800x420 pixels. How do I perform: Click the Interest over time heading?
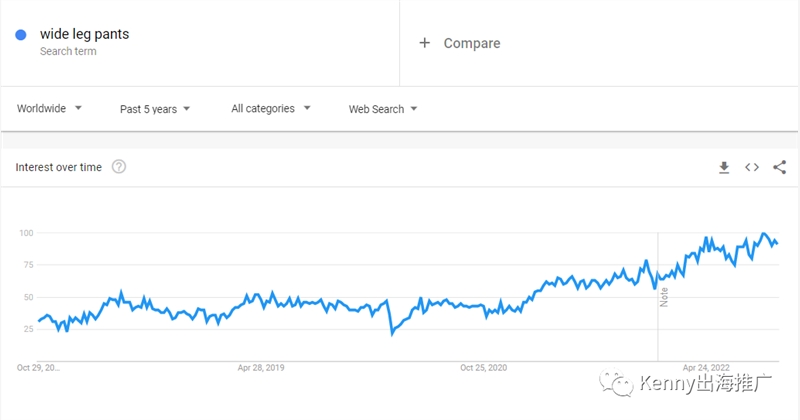click(59, 167)
